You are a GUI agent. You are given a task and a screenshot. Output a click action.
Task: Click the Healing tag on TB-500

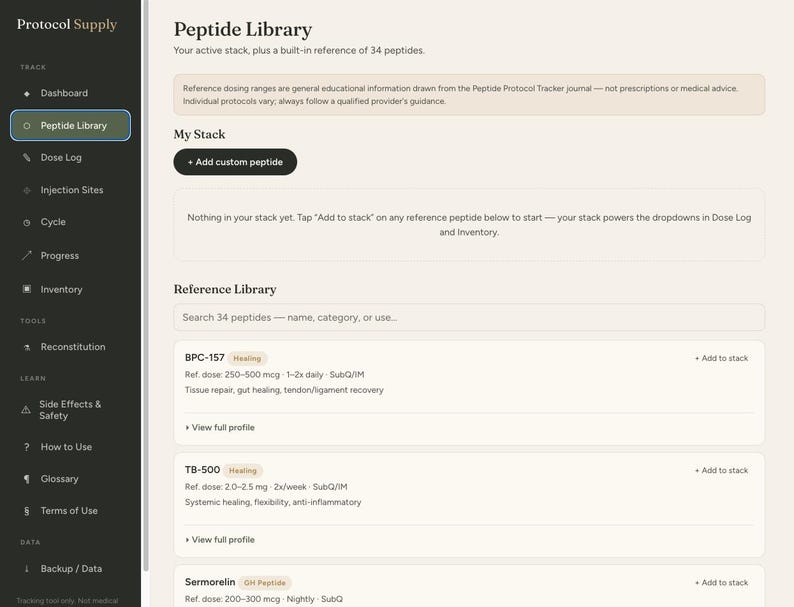click(243, 471)
